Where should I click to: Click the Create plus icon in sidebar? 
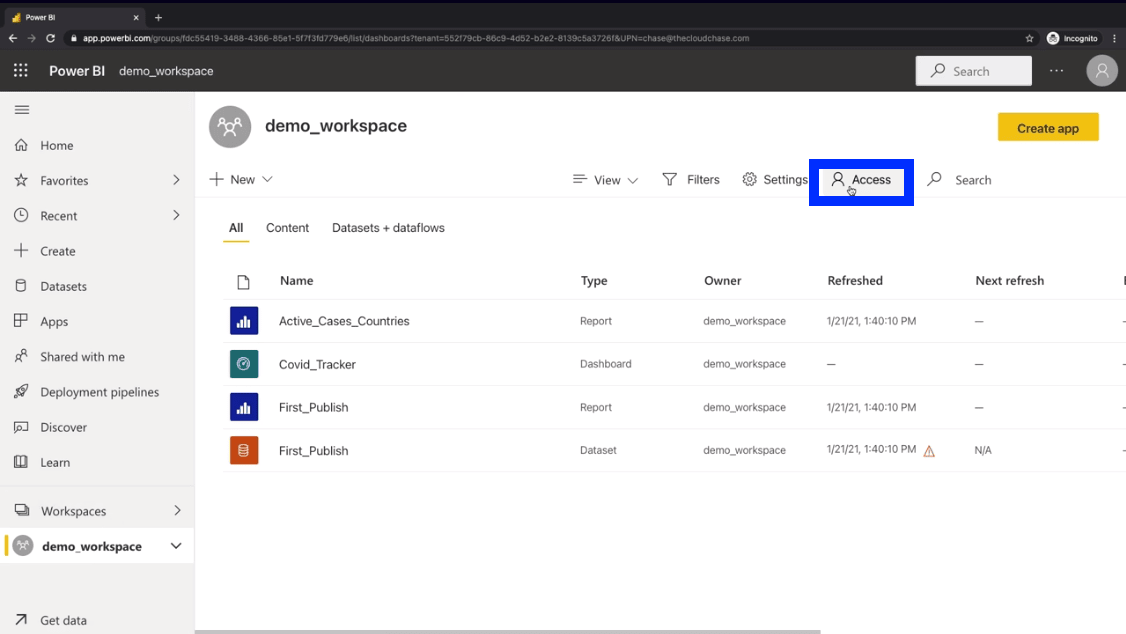[x=21, y=251]
